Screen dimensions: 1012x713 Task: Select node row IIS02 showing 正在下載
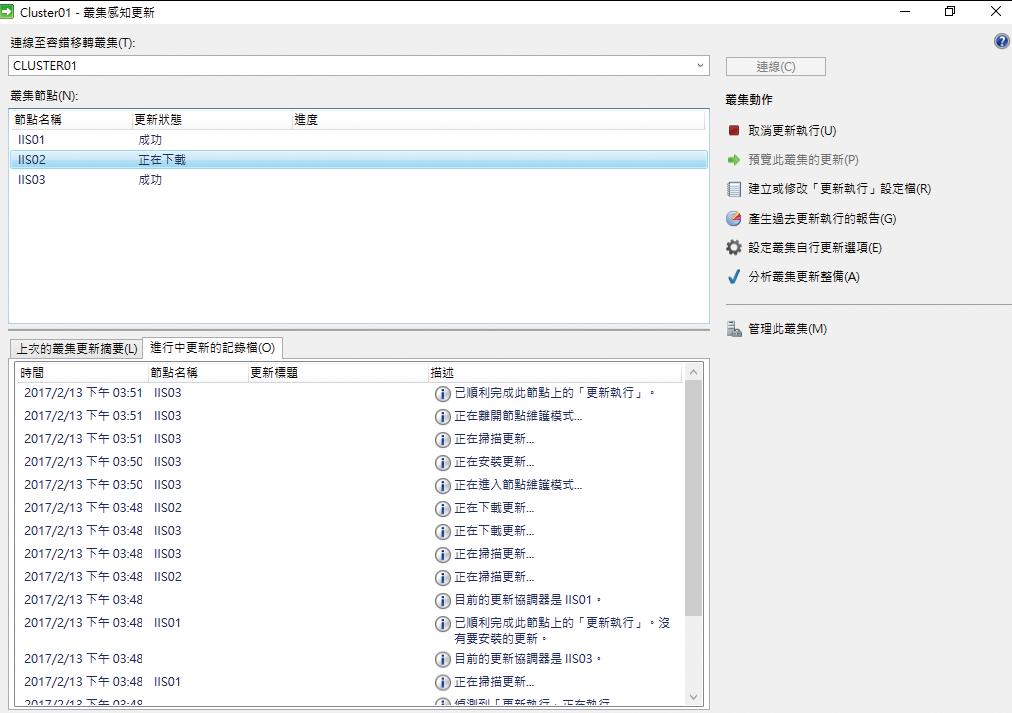point(359,160)
